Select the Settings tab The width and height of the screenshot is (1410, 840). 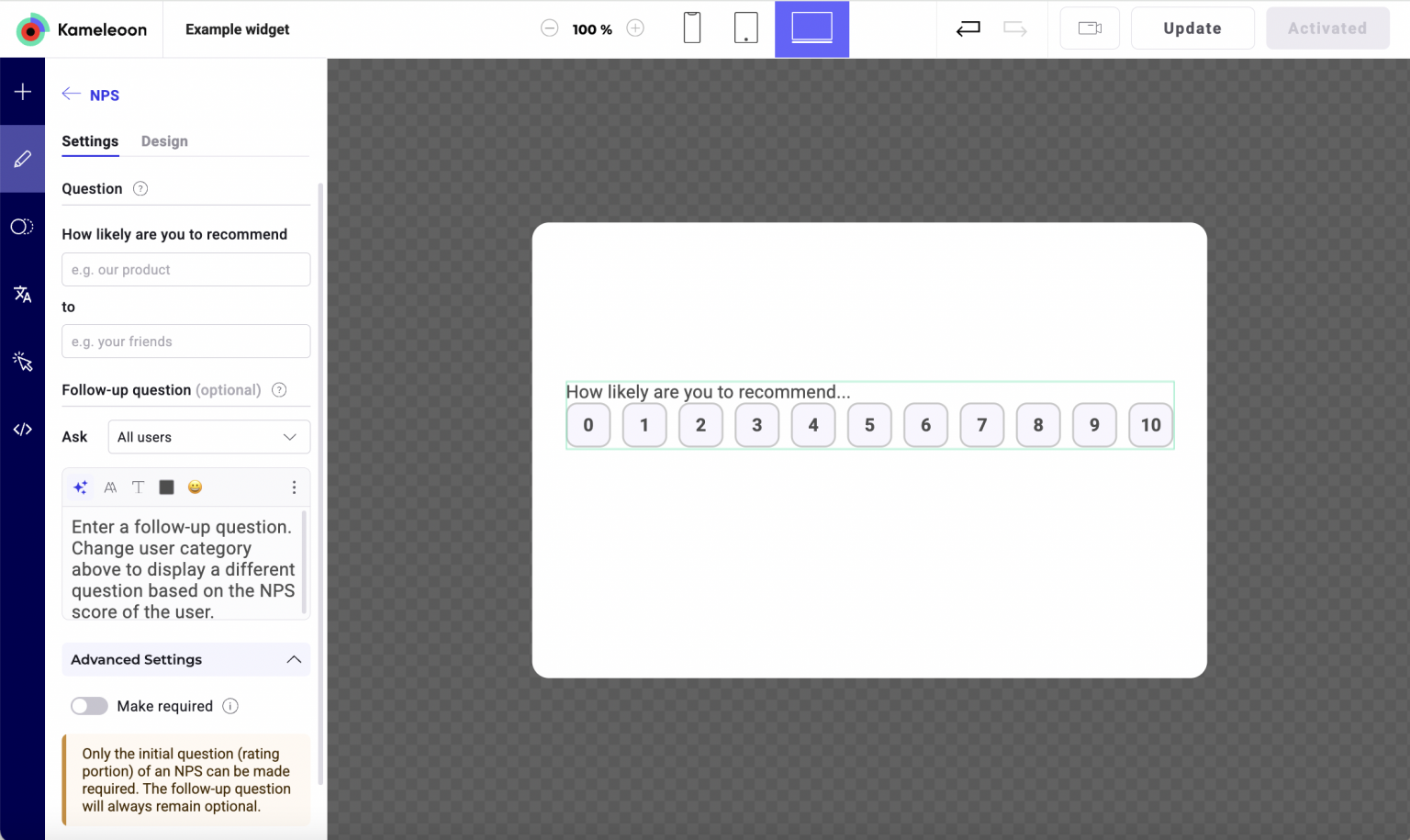pos(90,141)
